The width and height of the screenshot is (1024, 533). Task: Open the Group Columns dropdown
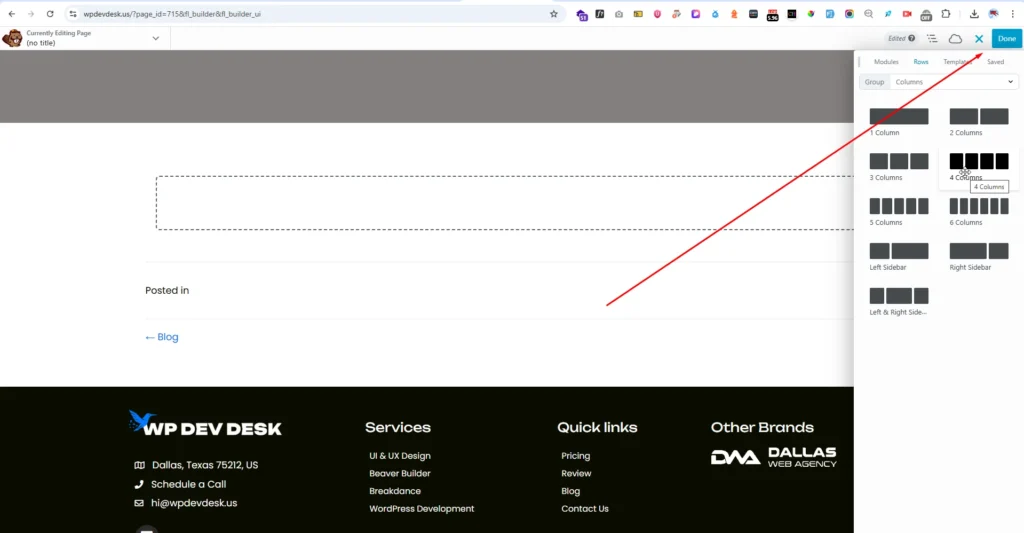(953, 82)
